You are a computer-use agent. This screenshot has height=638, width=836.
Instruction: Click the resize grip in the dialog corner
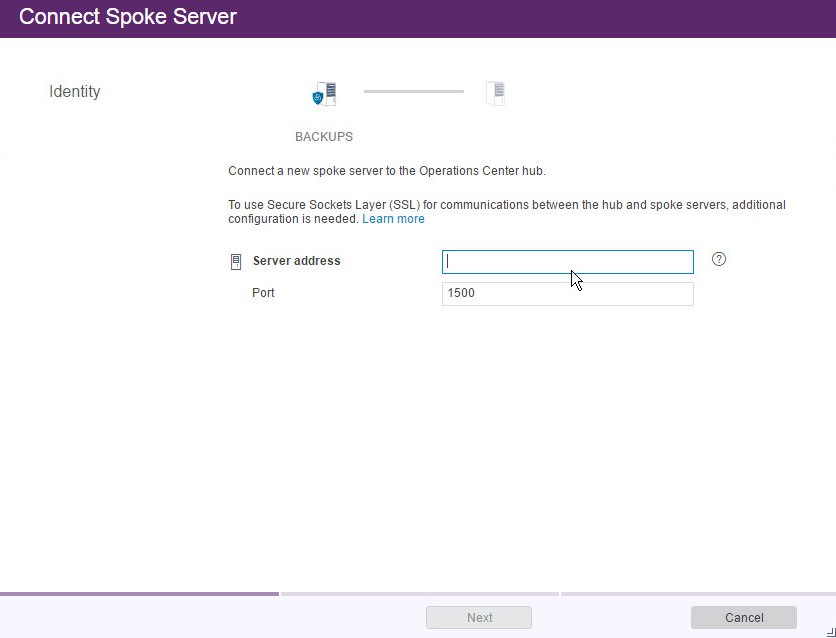(x=828, y=630)
